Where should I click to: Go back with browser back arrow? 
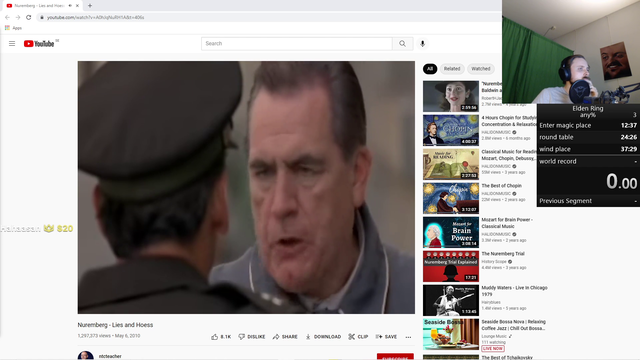click(x=7, y=17)
